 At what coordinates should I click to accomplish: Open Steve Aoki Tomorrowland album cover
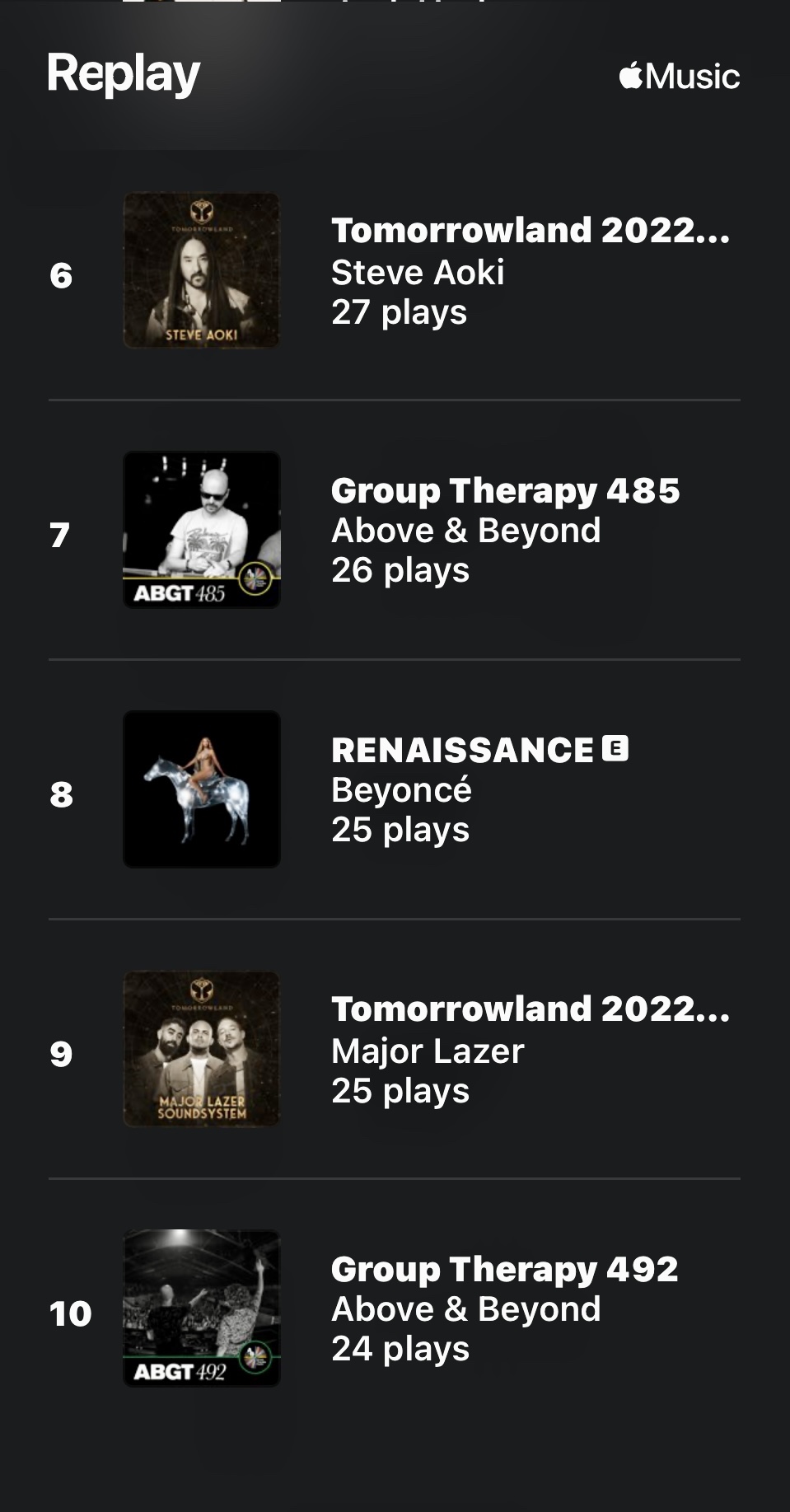tap(202, 270)
